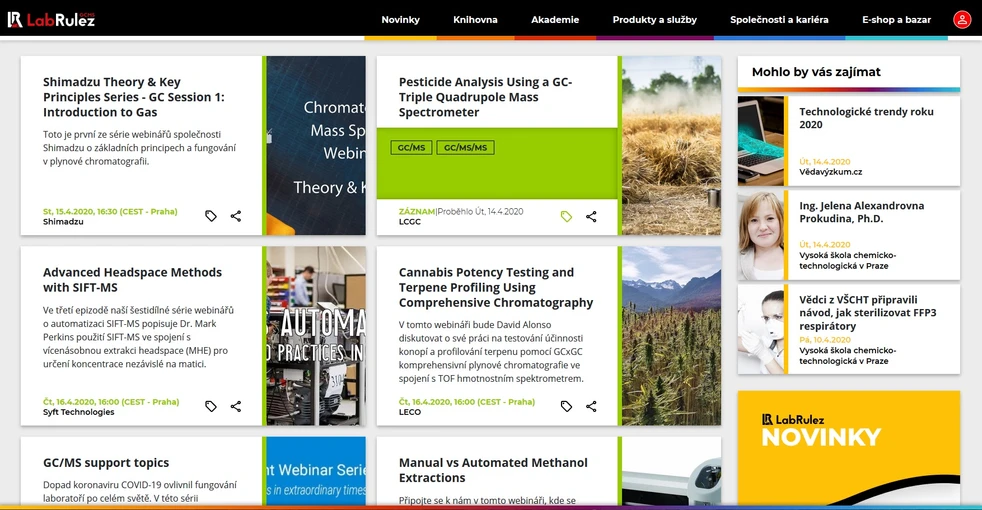982x510 pixels.
Task: Click the cannabis field mountain thumbnail
Action: pos(671,336)
